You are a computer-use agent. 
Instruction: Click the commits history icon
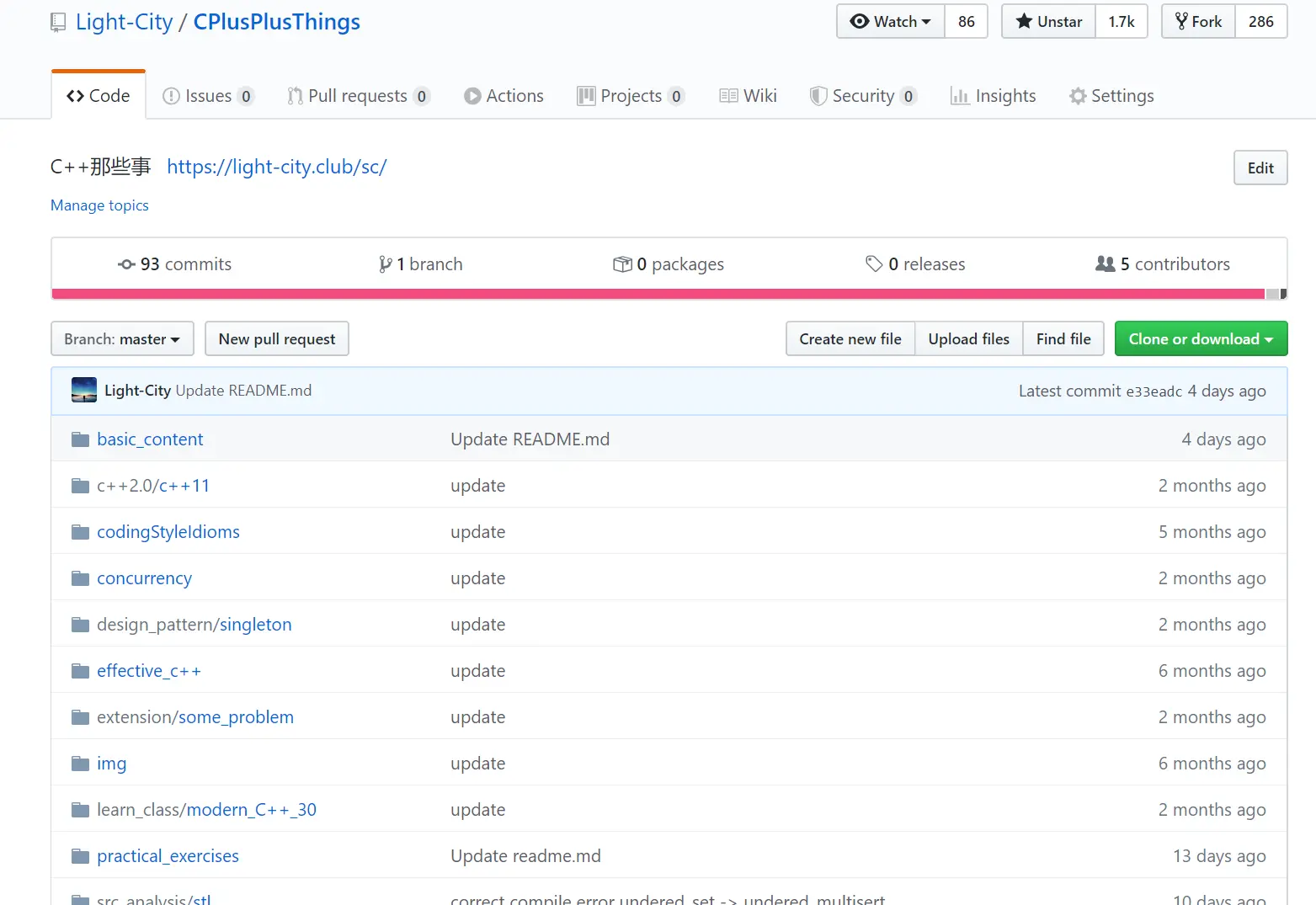[x=126, y=264]
